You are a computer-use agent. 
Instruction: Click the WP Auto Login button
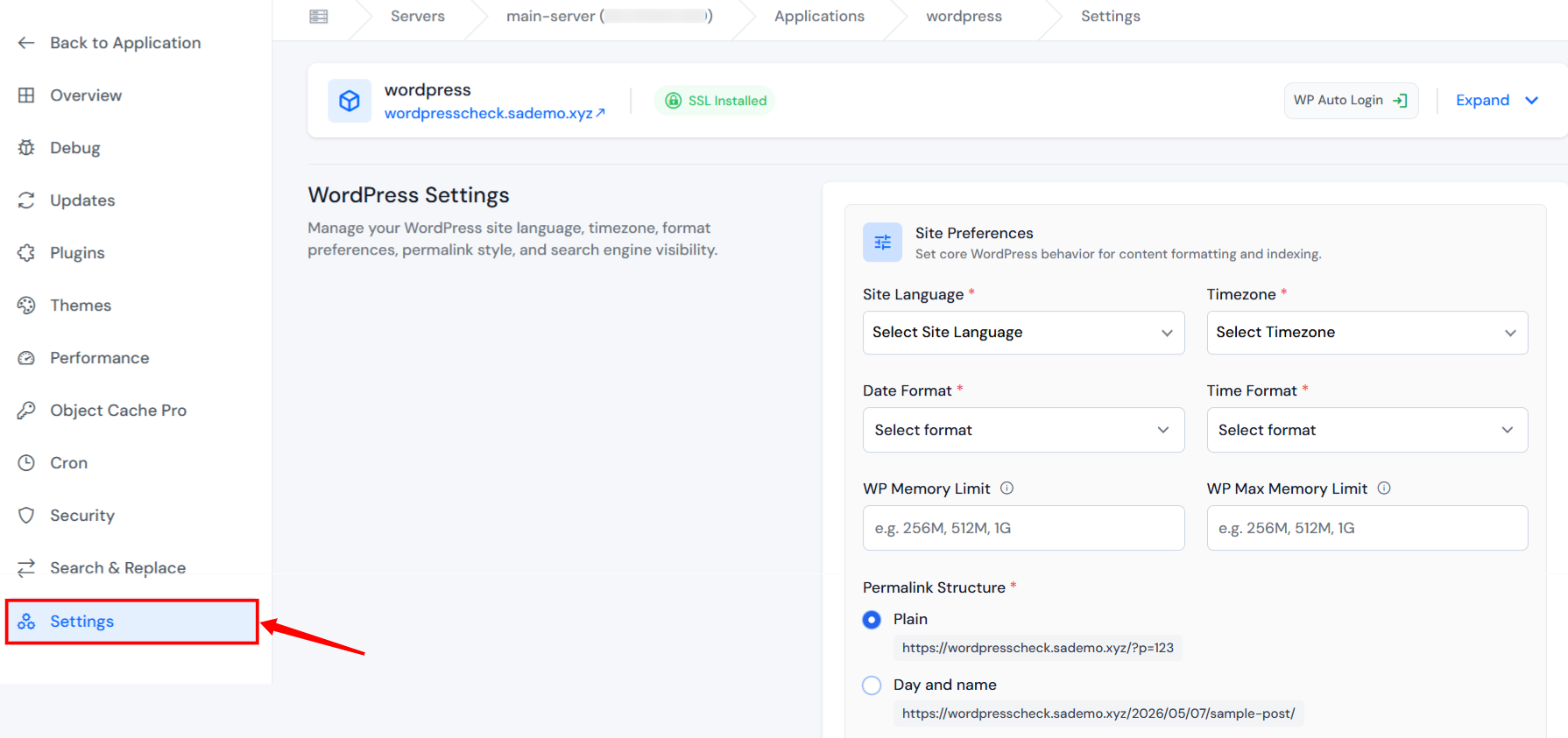pos(1351,101)
